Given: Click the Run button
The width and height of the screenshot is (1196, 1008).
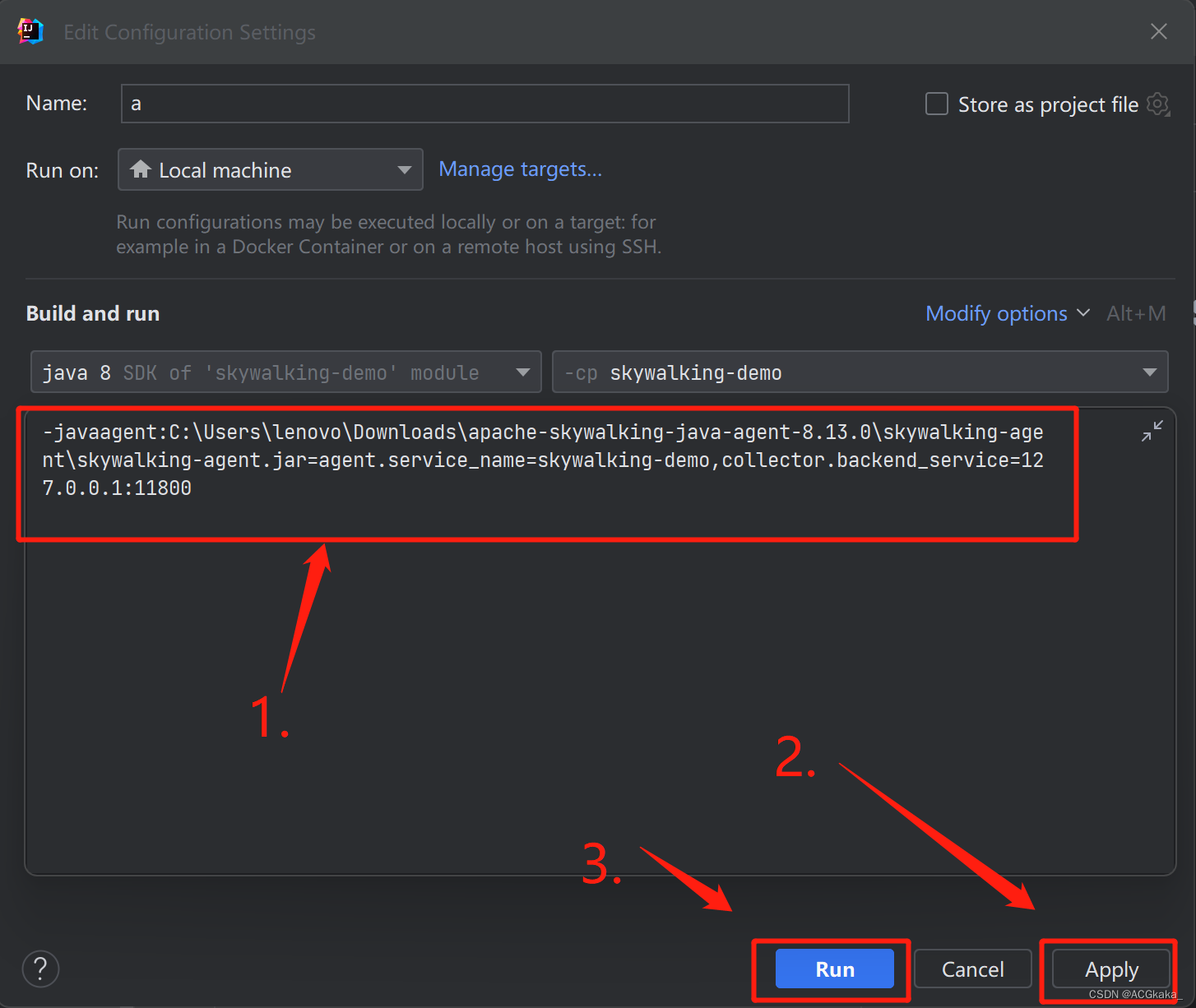Looking at the screenshot, I should [835, 969].
